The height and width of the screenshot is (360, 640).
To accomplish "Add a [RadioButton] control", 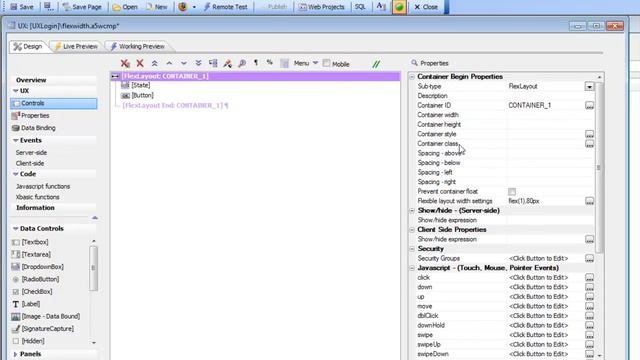I will 40,279.
